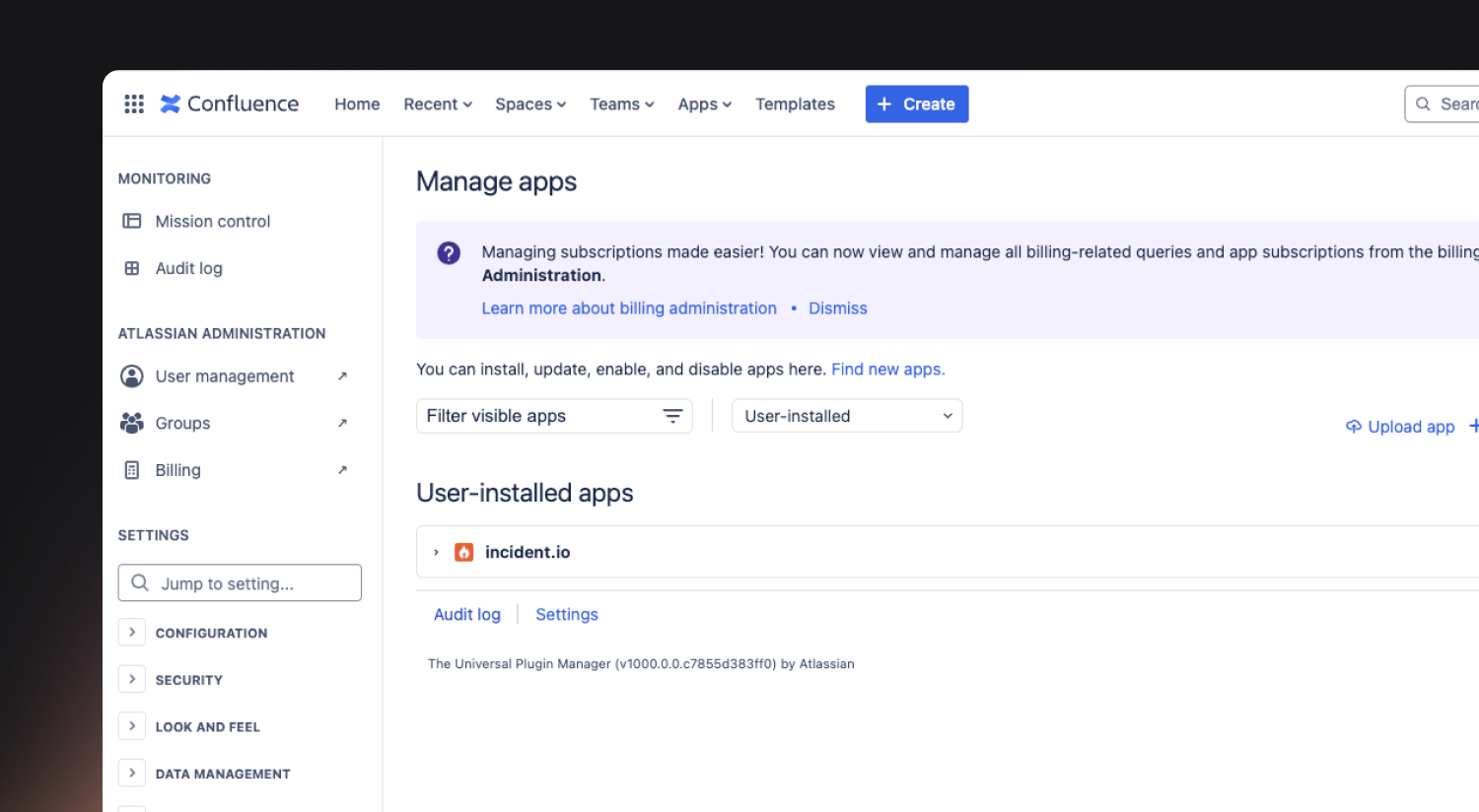Click external link arrow beside User management
Image resolution: width=1479 pixels, height=812 pixels.
click(342, 376)
